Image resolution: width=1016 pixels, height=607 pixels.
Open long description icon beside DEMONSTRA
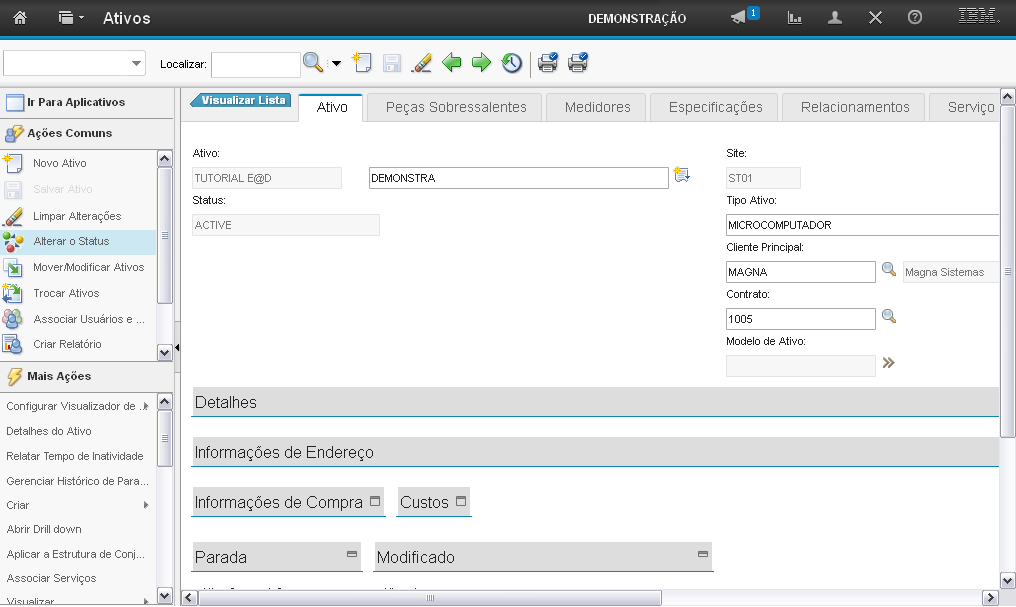click(x=682, y=175)
